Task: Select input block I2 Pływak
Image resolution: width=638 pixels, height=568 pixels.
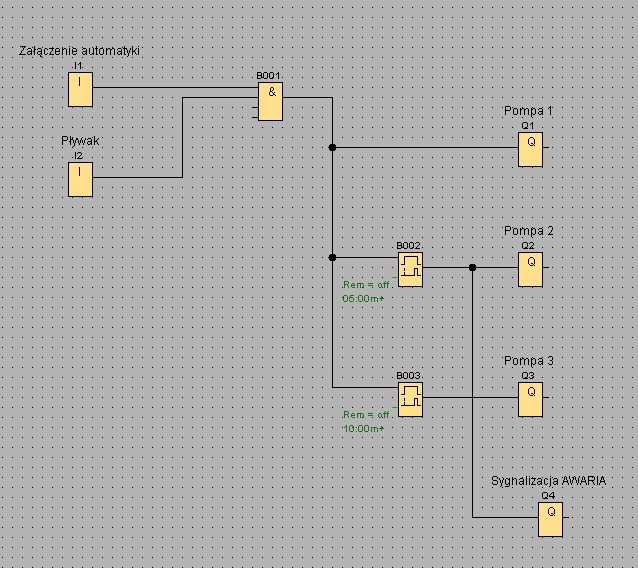Action: (x=80, y=179)
